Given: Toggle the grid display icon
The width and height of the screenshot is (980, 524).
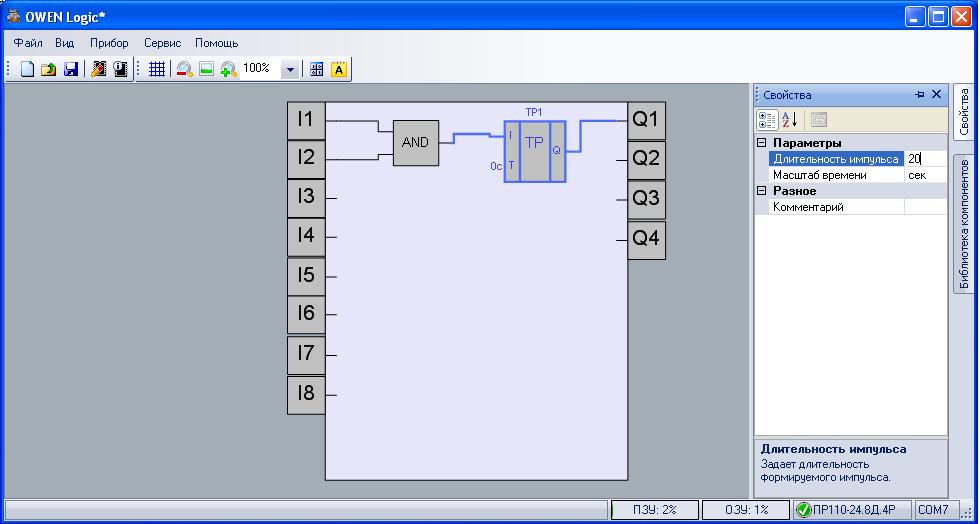Looking at the screenshot, I should click(x=157, y=69).
